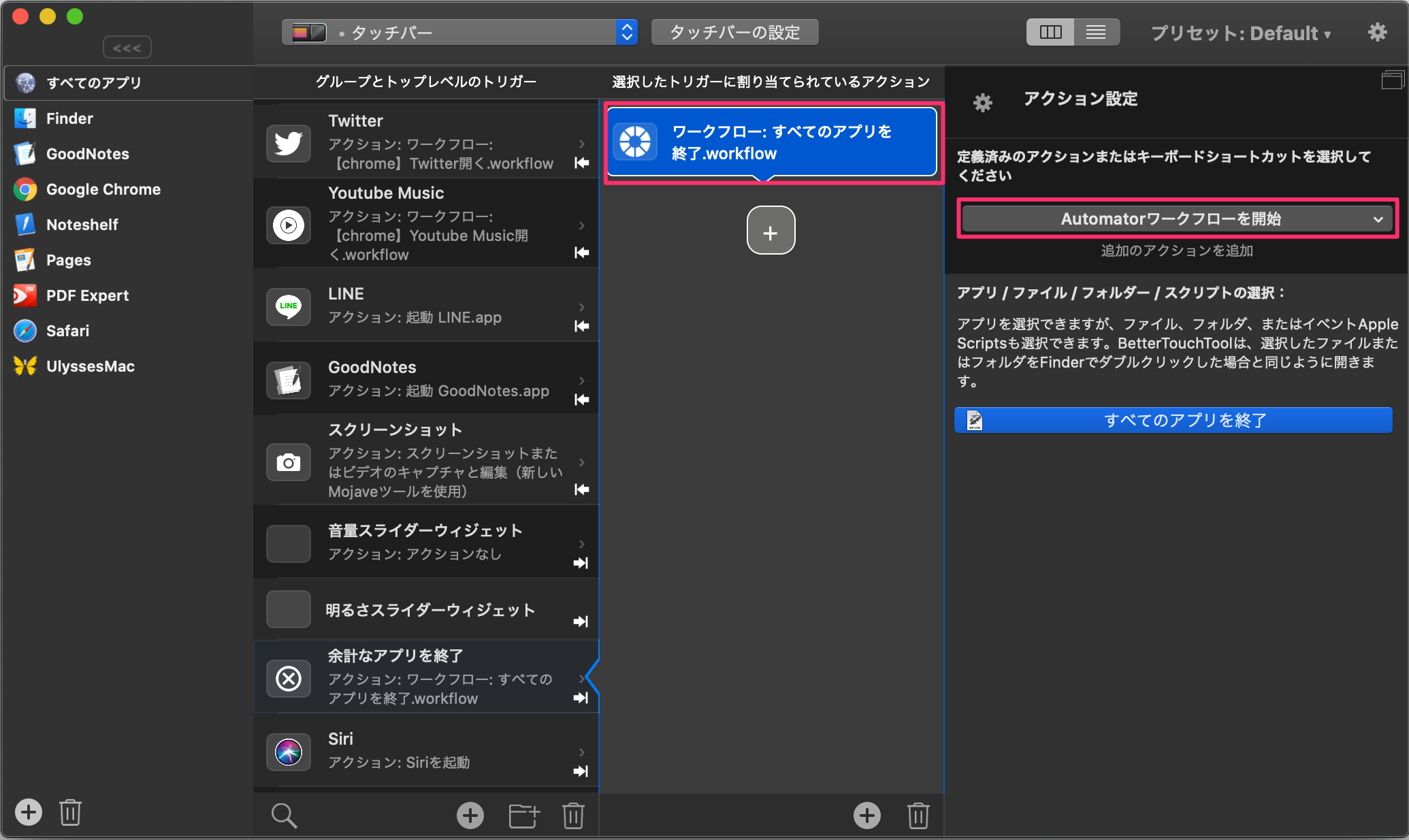This screenshot has width=1409, height=840.
Task: Switch to column view layout
Action: [x=1050, y=32]
